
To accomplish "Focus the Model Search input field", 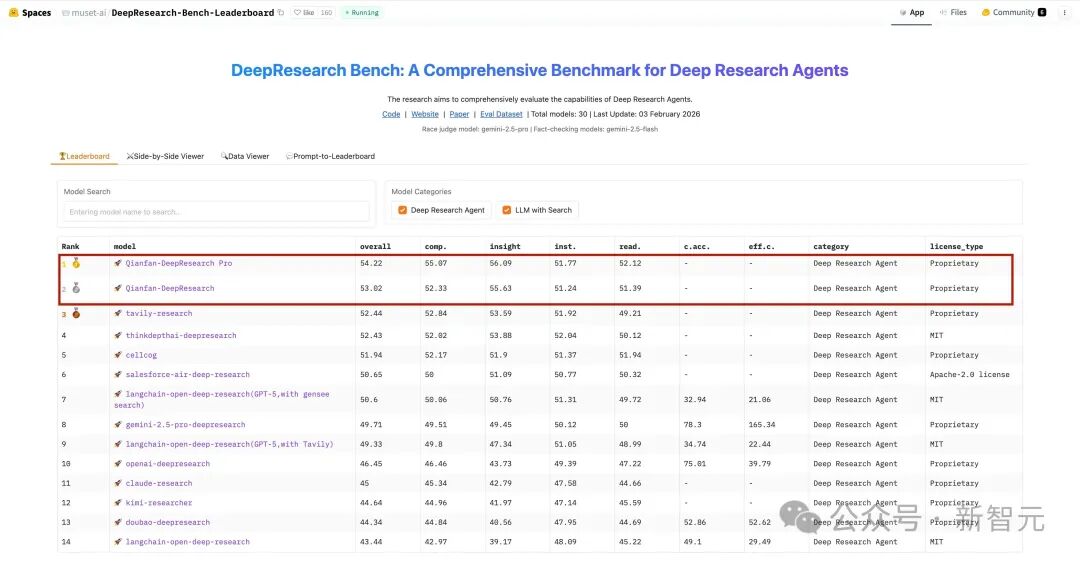I will [216, 211].
